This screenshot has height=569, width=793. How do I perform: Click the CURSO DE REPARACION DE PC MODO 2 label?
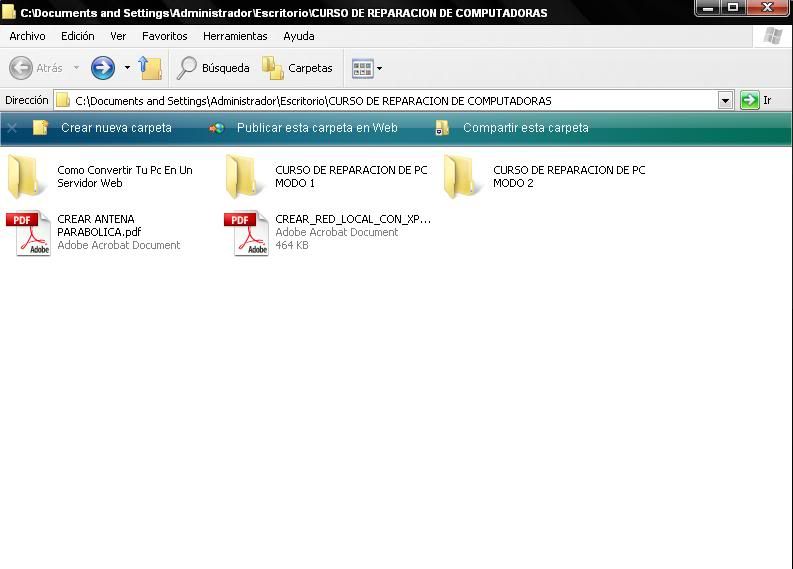point(569,177)
